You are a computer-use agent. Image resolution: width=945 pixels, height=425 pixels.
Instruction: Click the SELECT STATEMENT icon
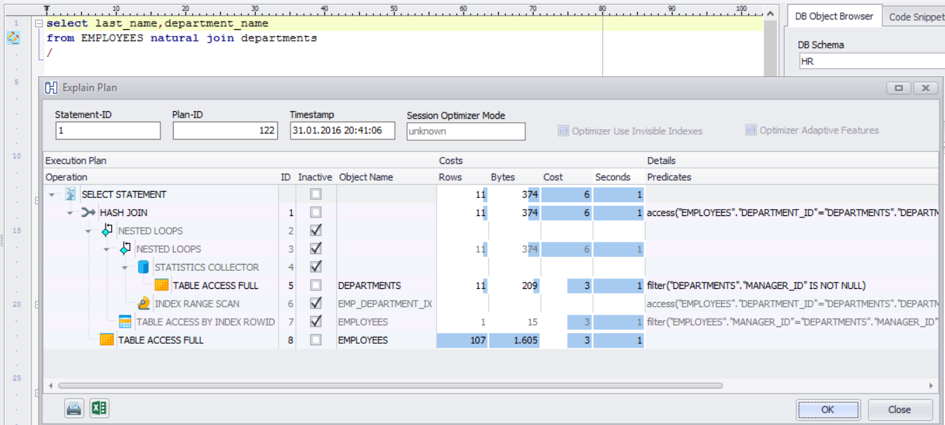pos(70,195)
